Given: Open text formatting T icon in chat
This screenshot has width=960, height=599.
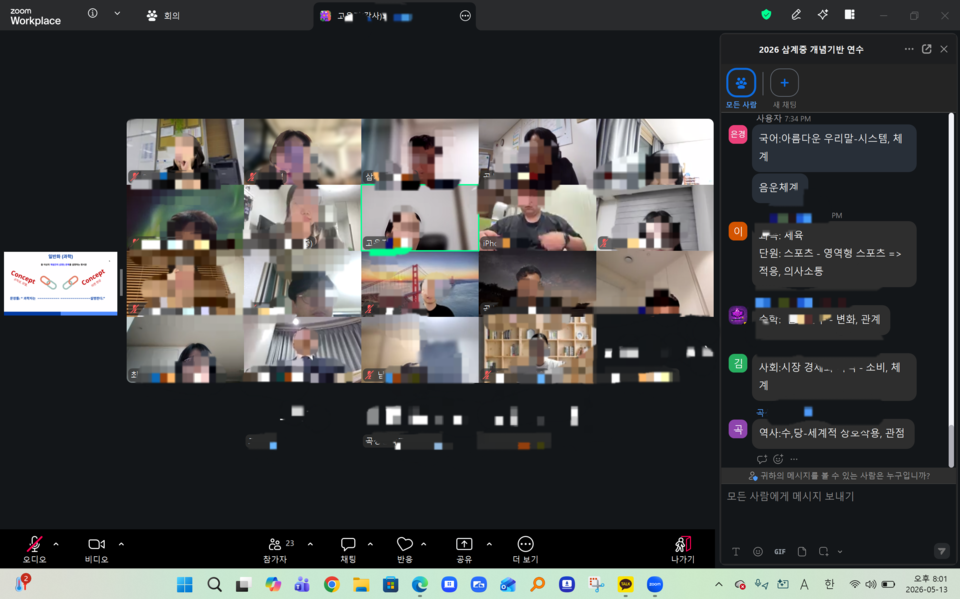Looking at the screenshot, I should coord(736,552).
